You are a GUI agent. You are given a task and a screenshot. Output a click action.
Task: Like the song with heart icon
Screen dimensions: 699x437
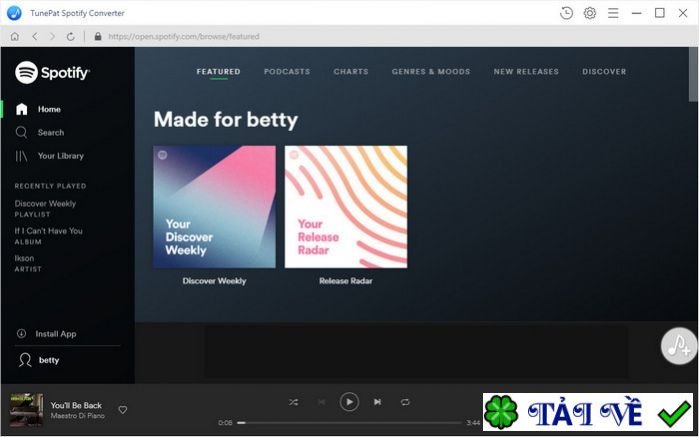pos(123,409)
